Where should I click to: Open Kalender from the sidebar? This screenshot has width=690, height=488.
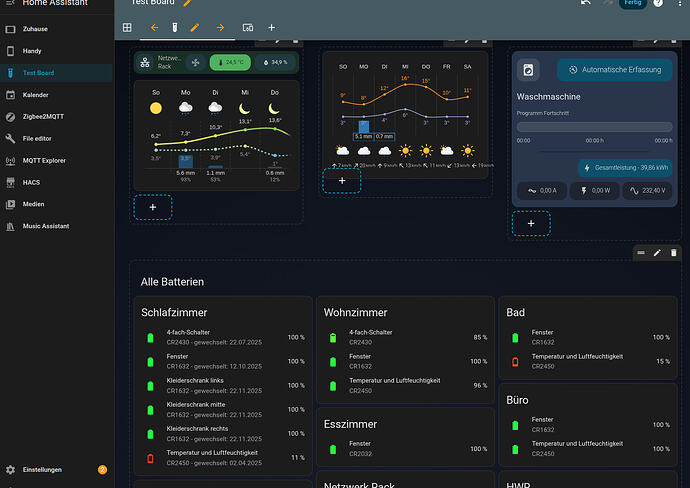[56, 95]
